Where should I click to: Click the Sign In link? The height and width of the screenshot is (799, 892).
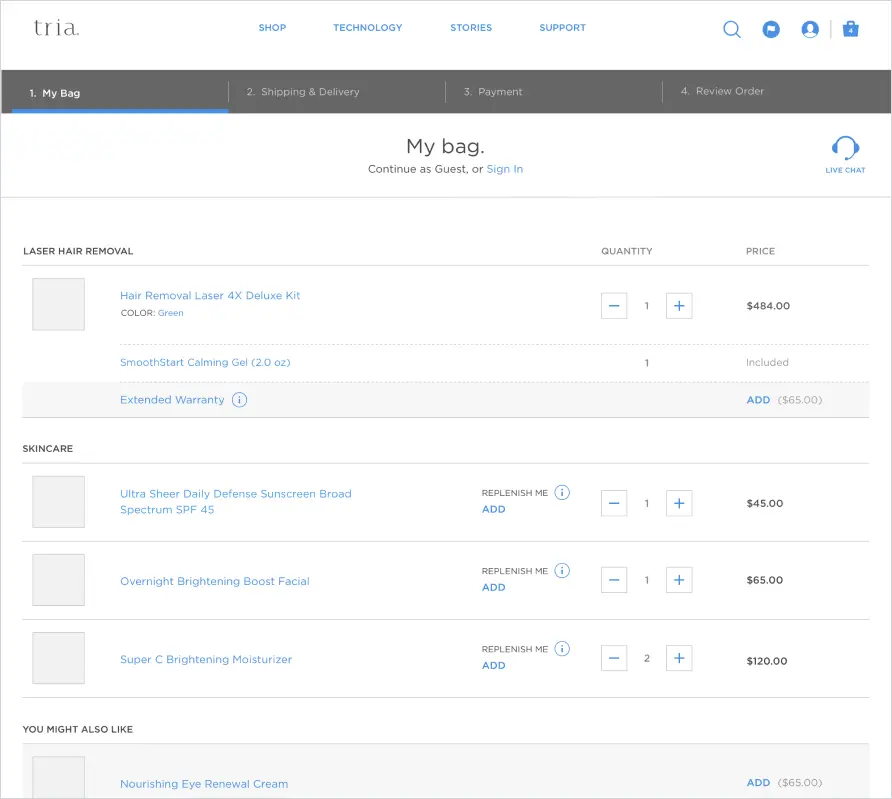pos(505,169)
